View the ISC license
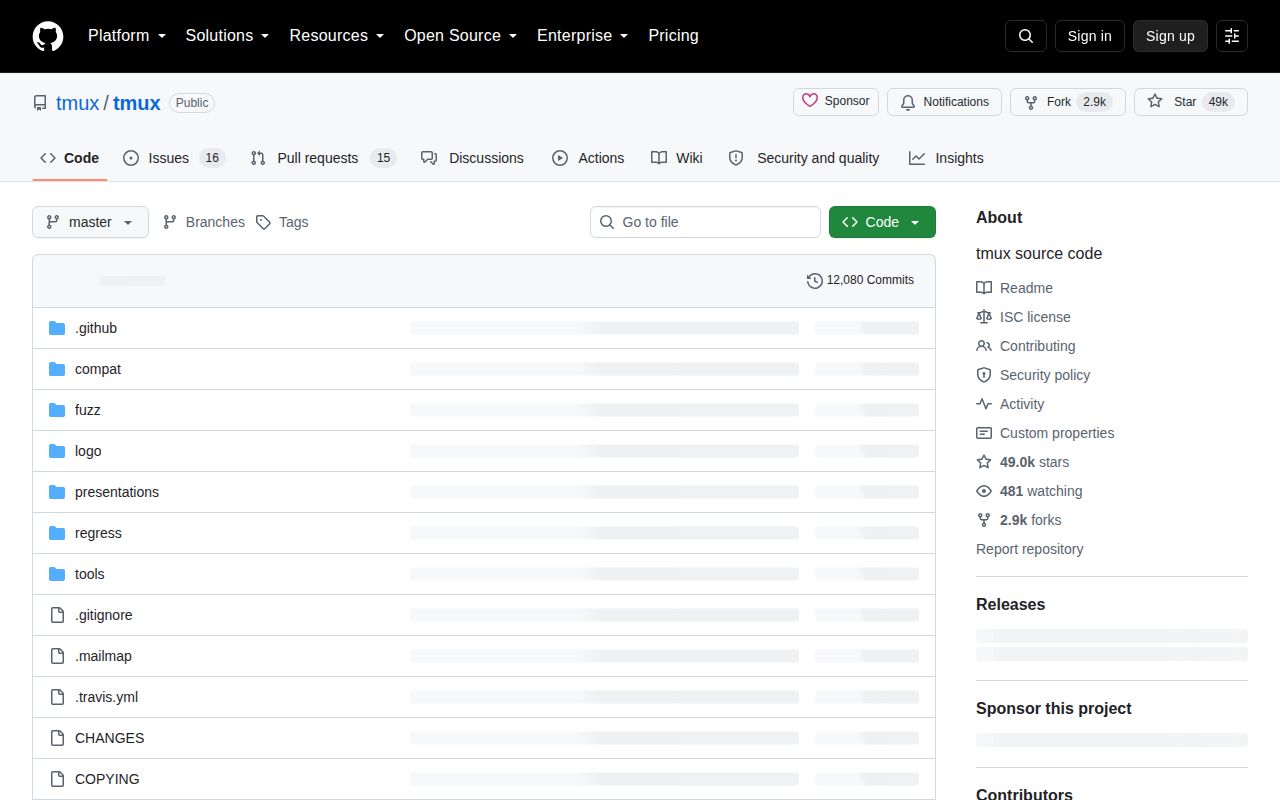This screenshot has height=800, width=1280. coord(1023,317)
